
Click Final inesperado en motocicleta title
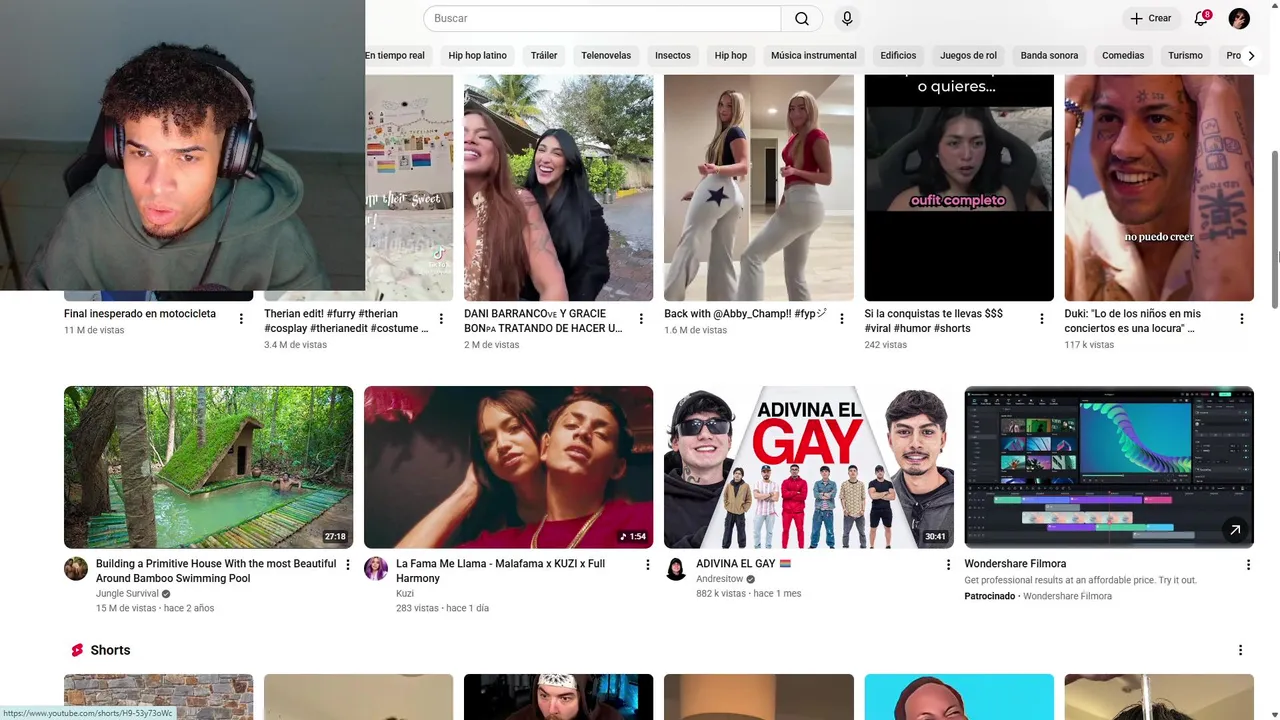tap(140, 314)
